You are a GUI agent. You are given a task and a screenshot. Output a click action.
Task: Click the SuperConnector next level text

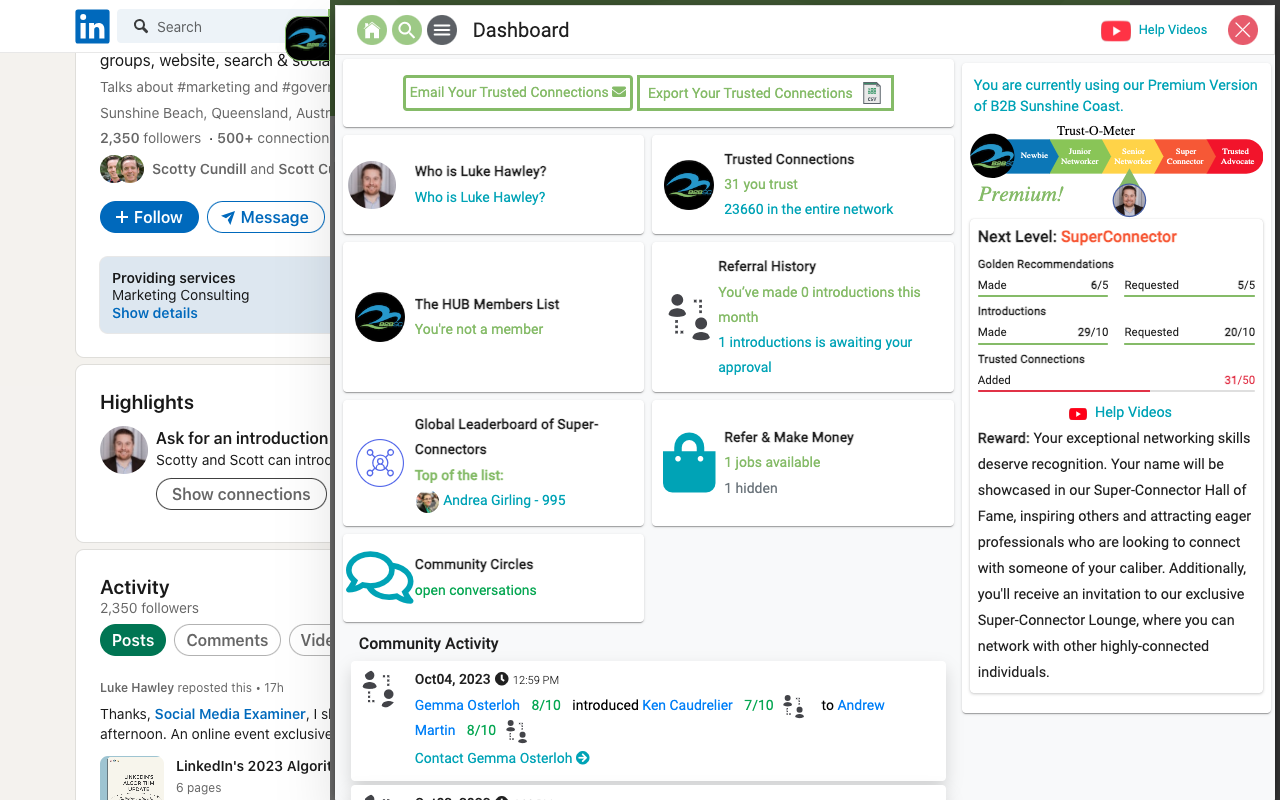(1119, 237)
